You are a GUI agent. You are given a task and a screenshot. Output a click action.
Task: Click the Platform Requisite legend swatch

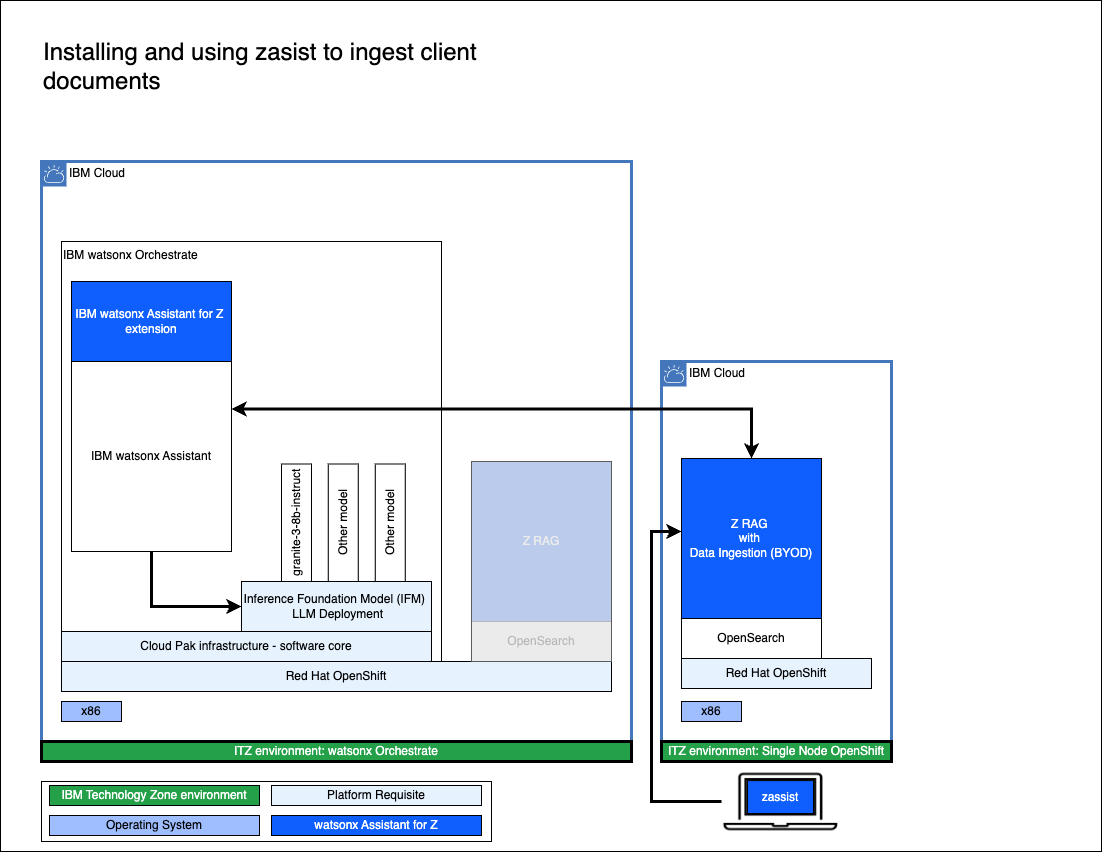click(376, 796)
